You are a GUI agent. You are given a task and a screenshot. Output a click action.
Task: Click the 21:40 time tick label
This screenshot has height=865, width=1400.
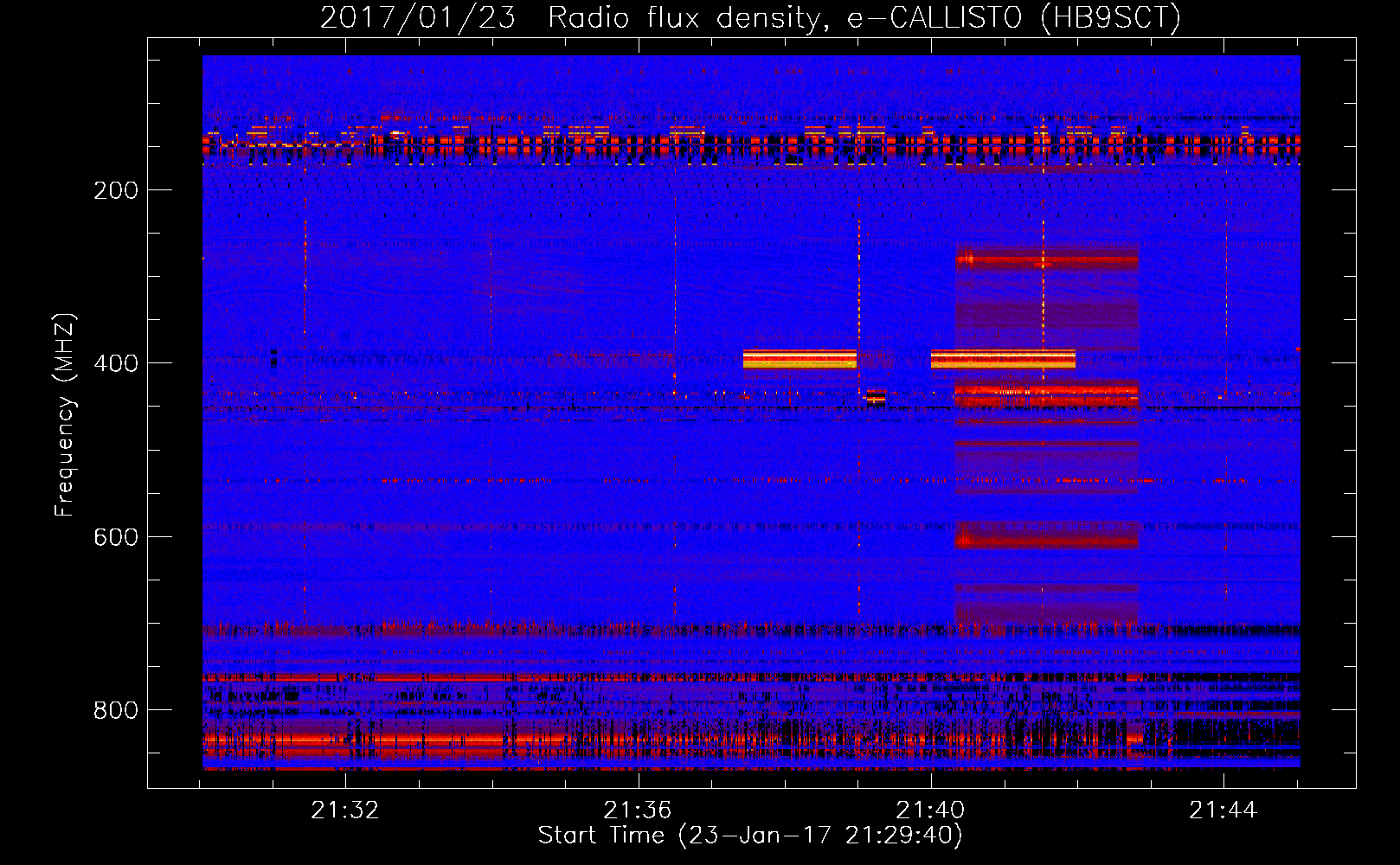(930, 811)
